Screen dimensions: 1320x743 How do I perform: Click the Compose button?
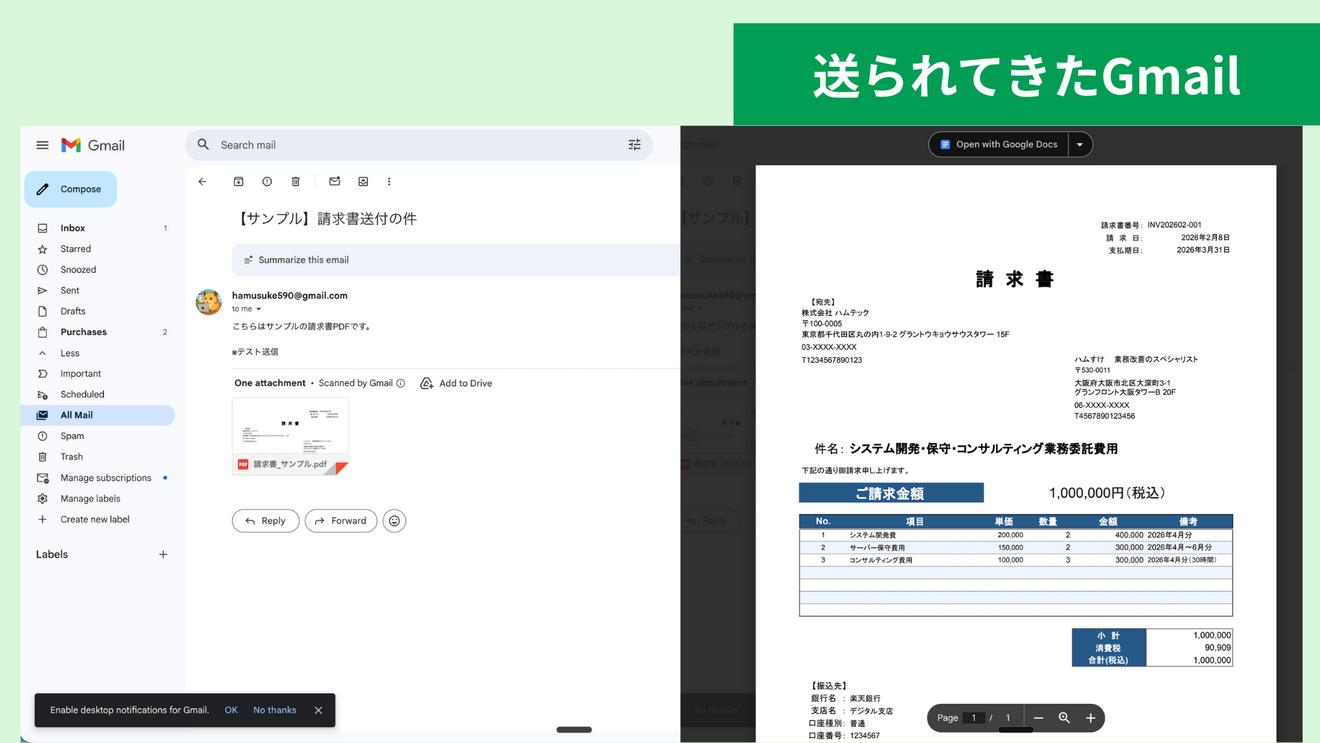(x=70, y=189)
